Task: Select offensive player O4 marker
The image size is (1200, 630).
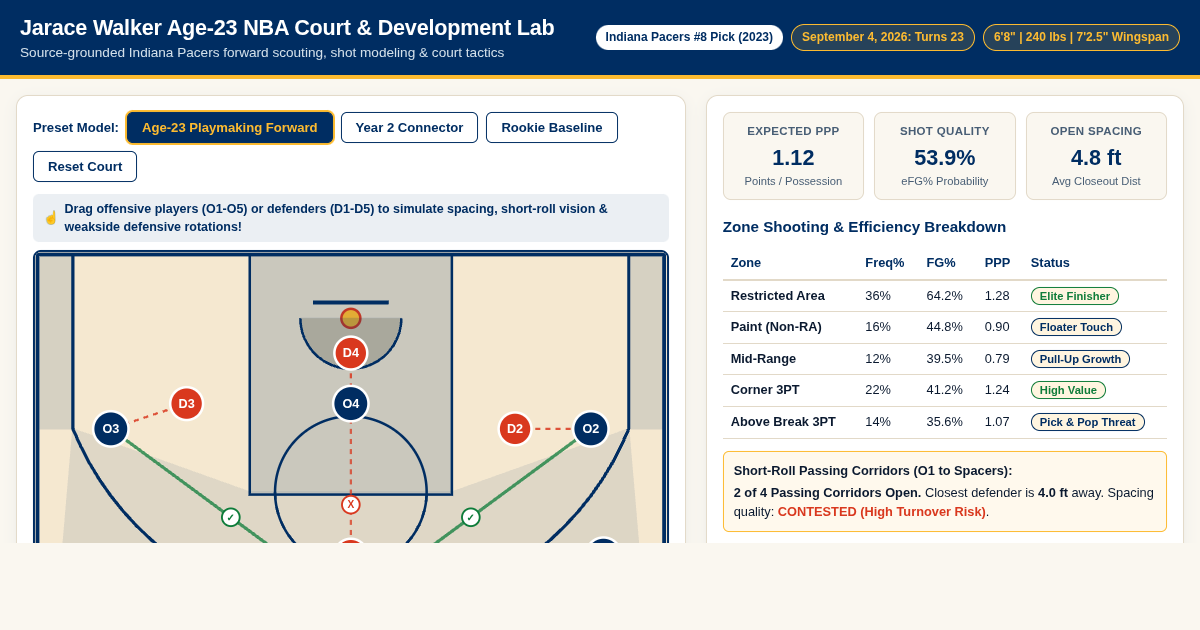Action: point(351,404)
